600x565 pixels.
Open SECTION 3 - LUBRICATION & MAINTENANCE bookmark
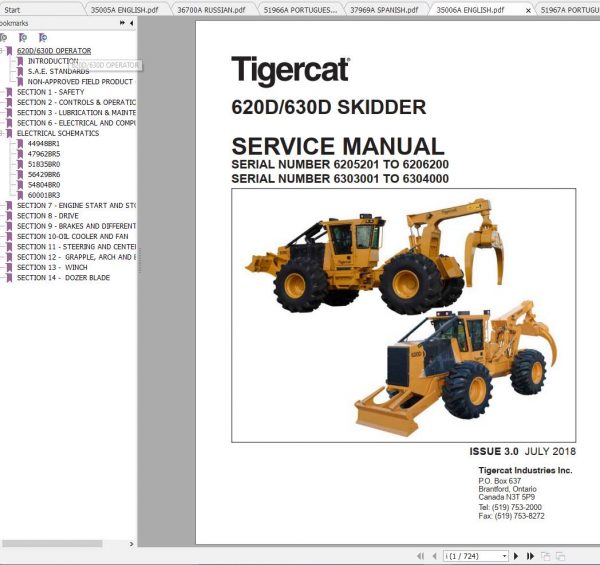76,113
